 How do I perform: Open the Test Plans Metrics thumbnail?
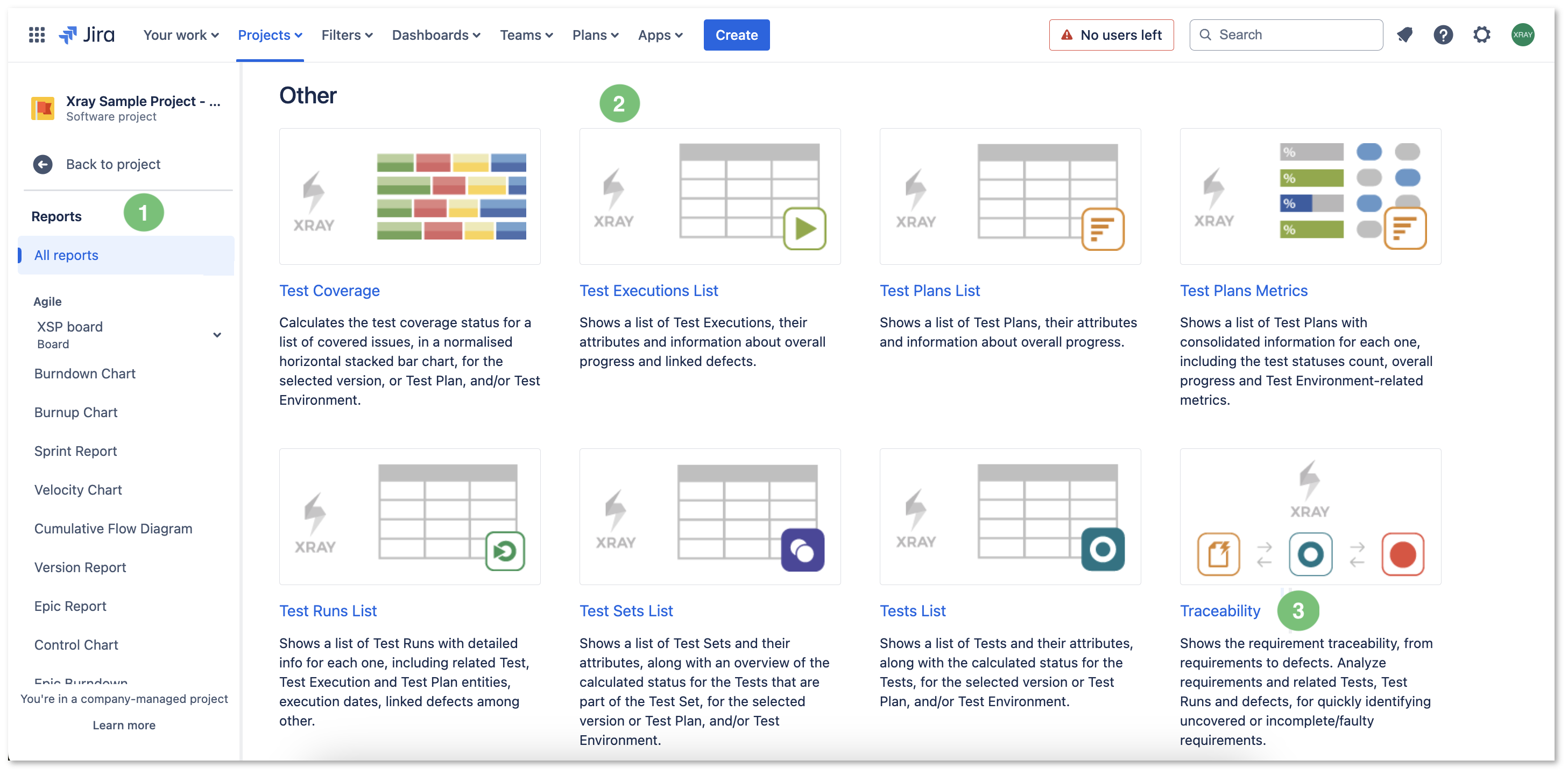[x=1310, y=196]
